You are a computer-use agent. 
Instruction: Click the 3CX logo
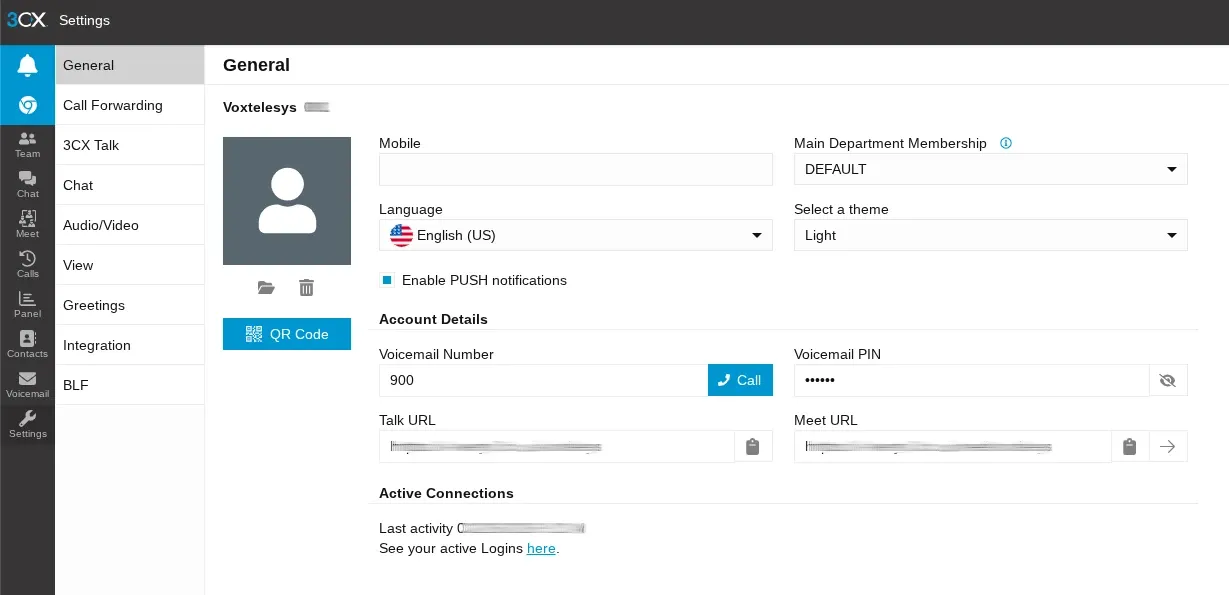pos(27,20)
